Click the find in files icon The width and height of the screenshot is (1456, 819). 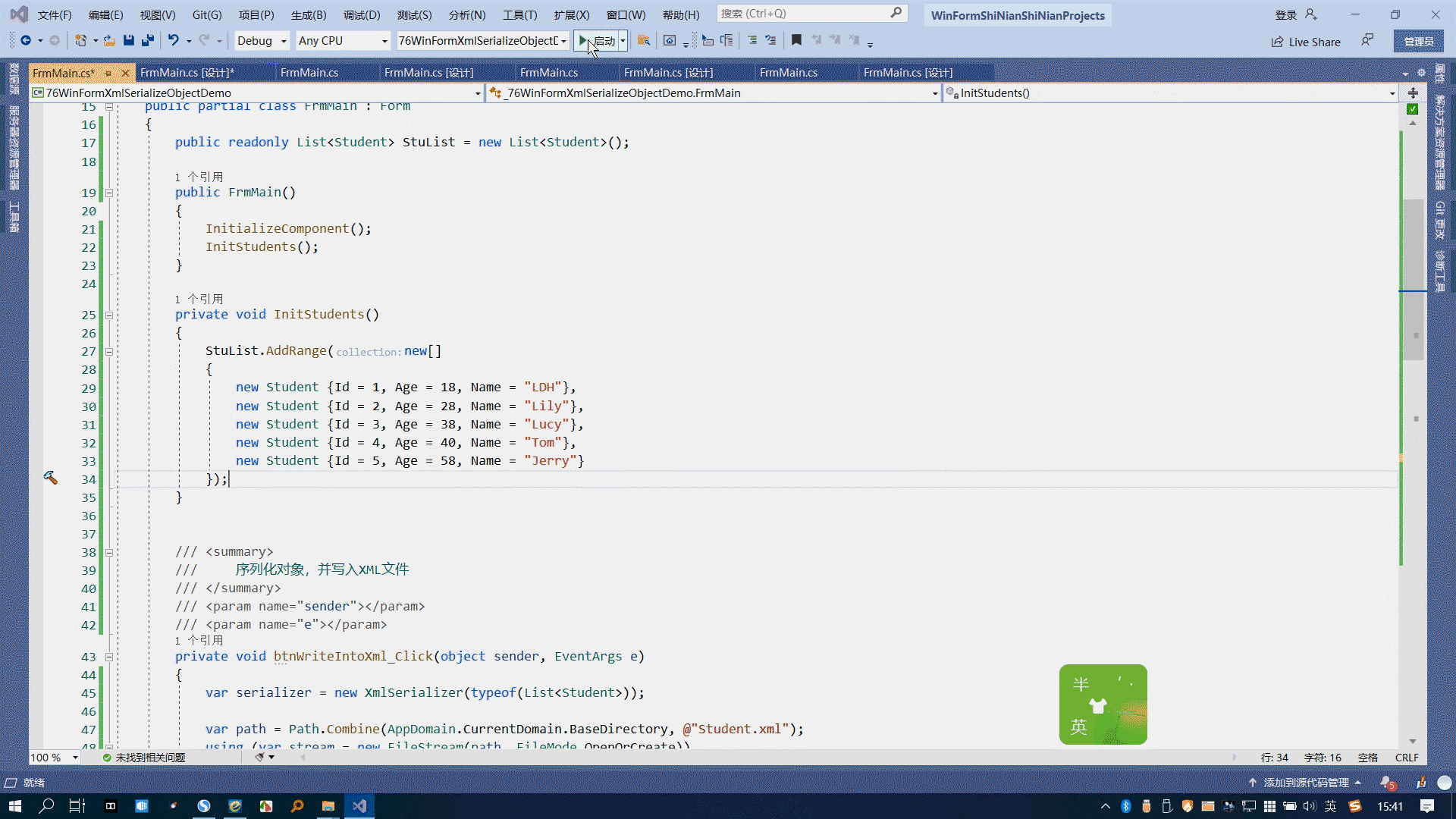coord(644,41)
